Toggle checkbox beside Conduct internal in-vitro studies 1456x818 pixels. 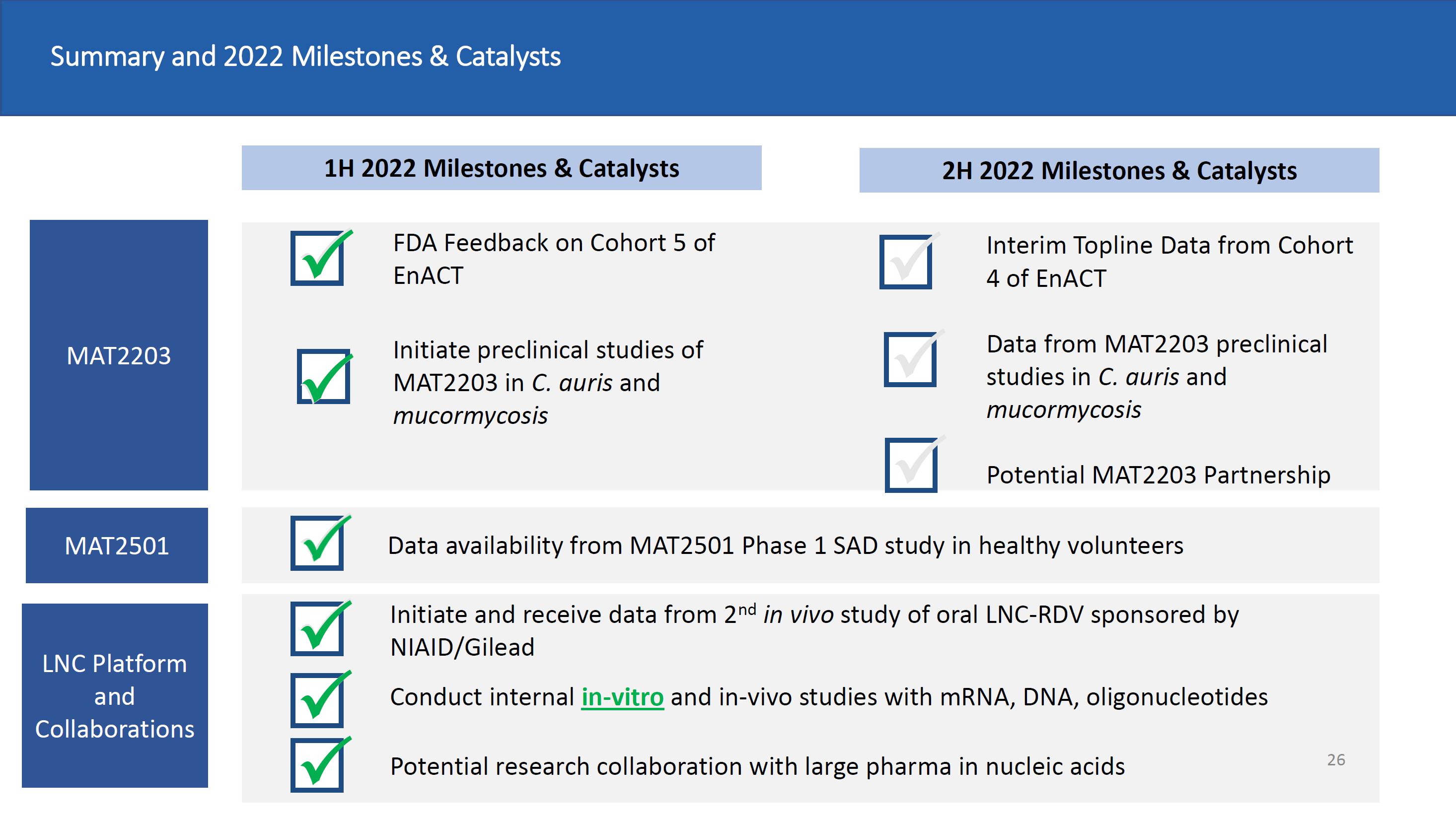pyautogui.click(x=317, y=700)
